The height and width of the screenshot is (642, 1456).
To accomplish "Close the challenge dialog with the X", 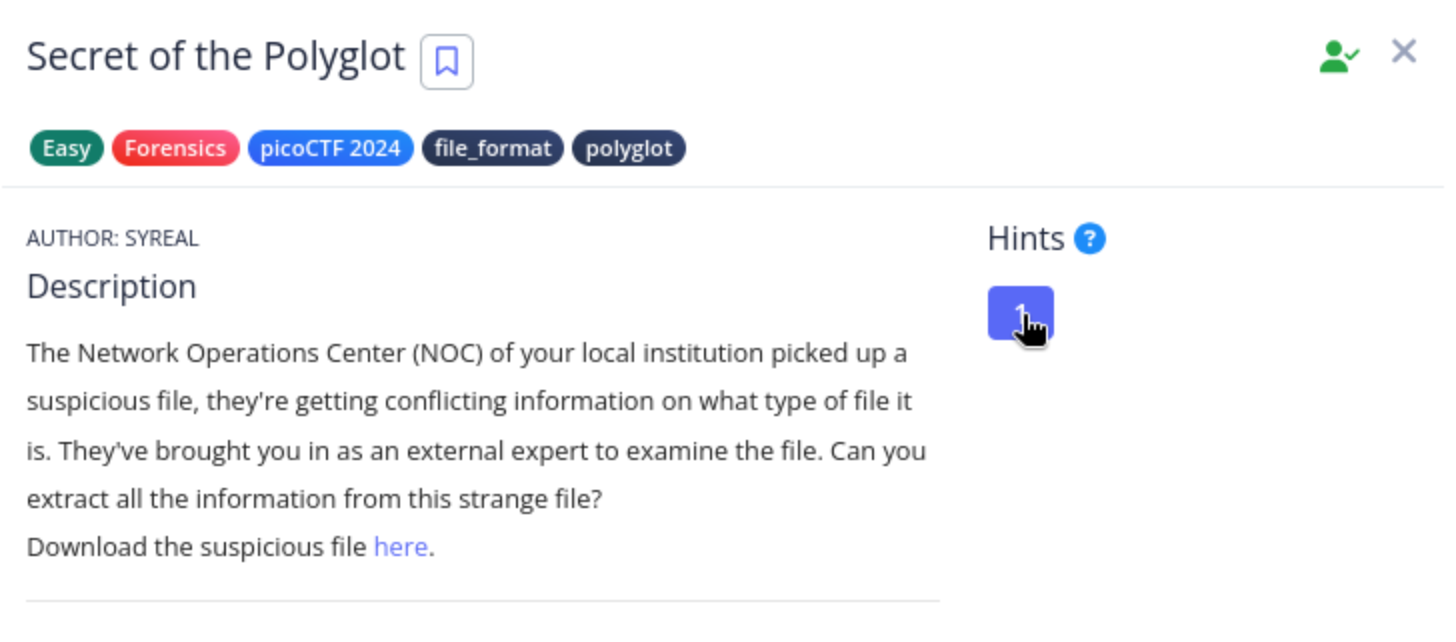I will tap(1404, 51).
